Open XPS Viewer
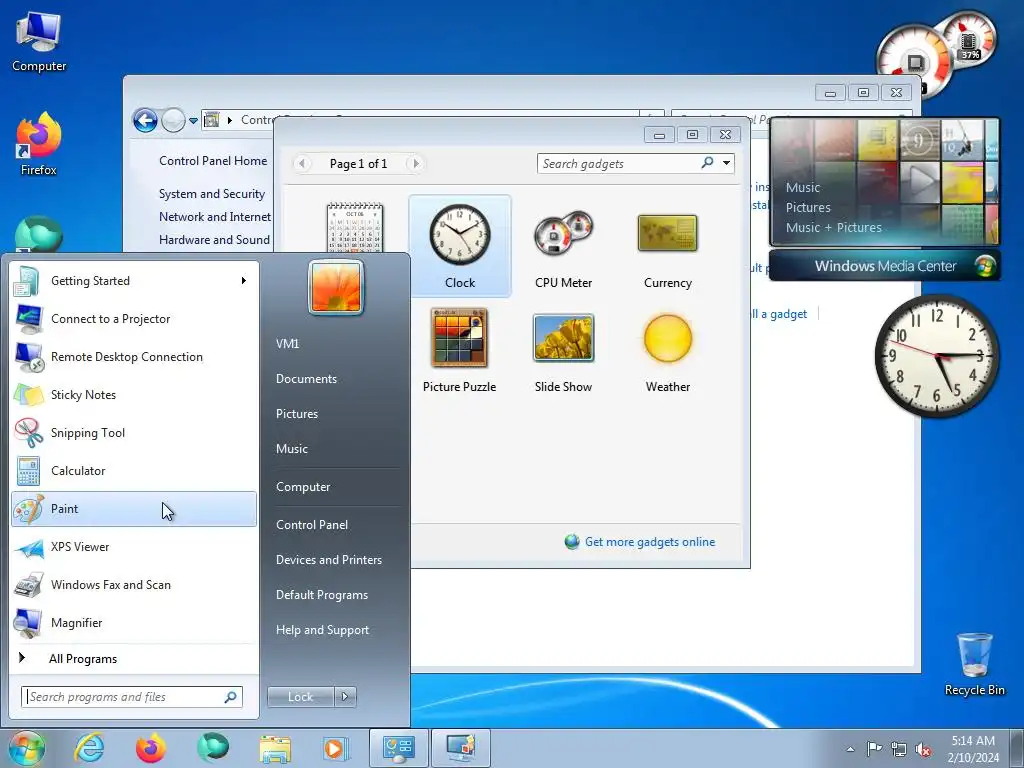 pos(134,547)
